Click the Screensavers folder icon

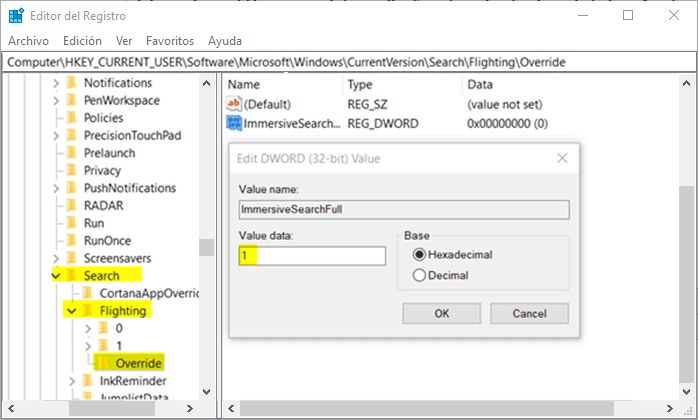pos(71,258)
